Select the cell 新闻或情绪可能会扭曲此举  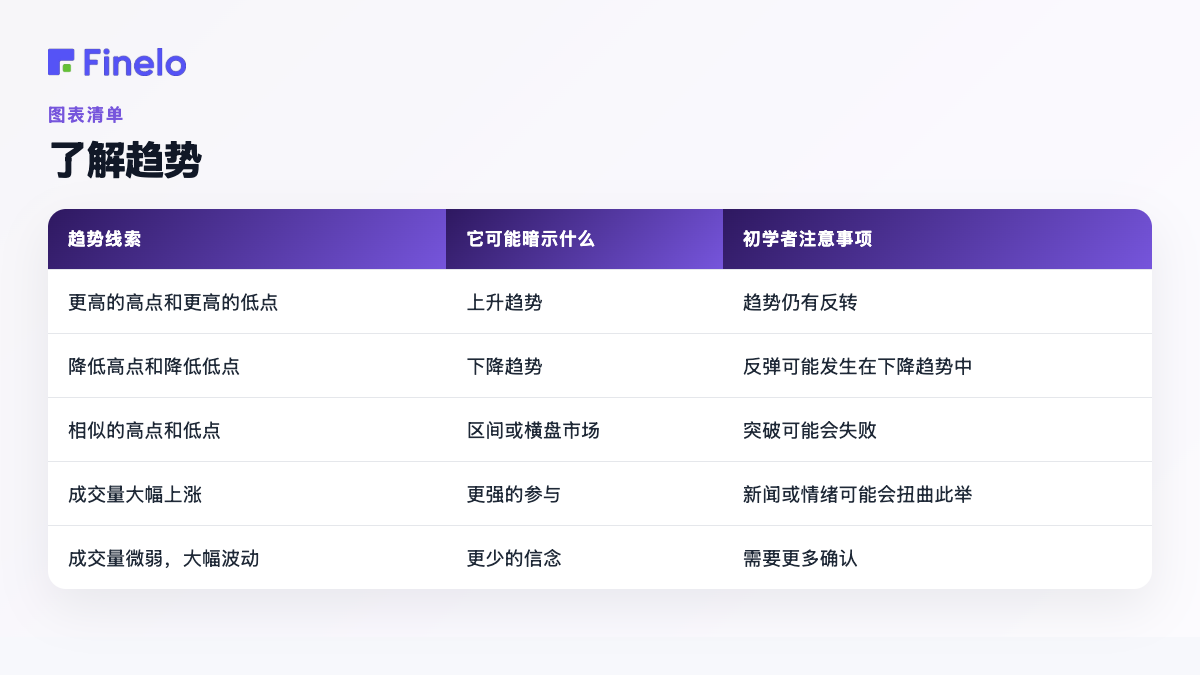[x=937, y=494]
